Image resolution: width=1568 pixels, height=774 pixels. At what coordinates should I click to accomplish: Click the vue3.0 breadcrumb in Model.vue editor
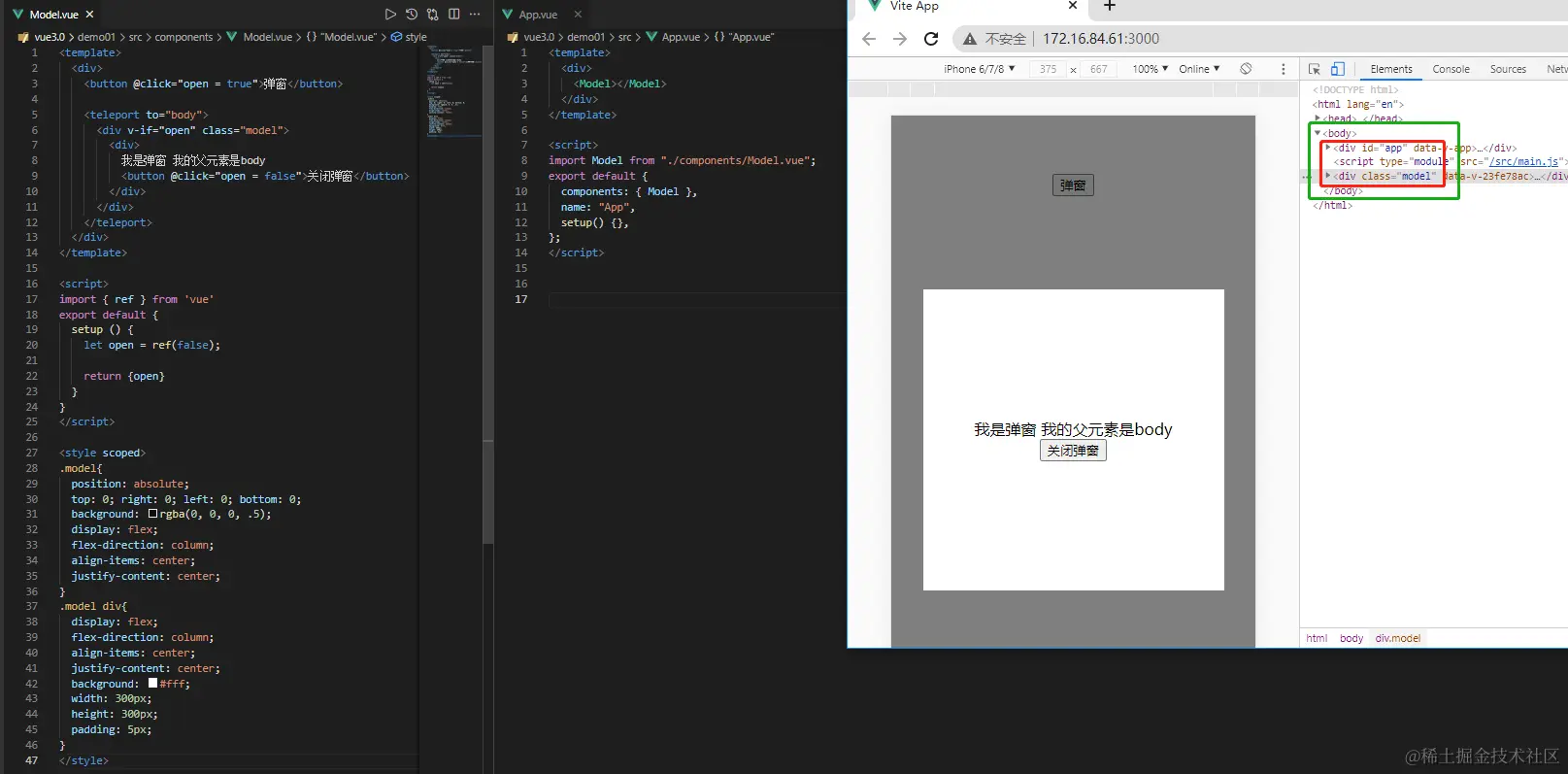coord(50,37)
